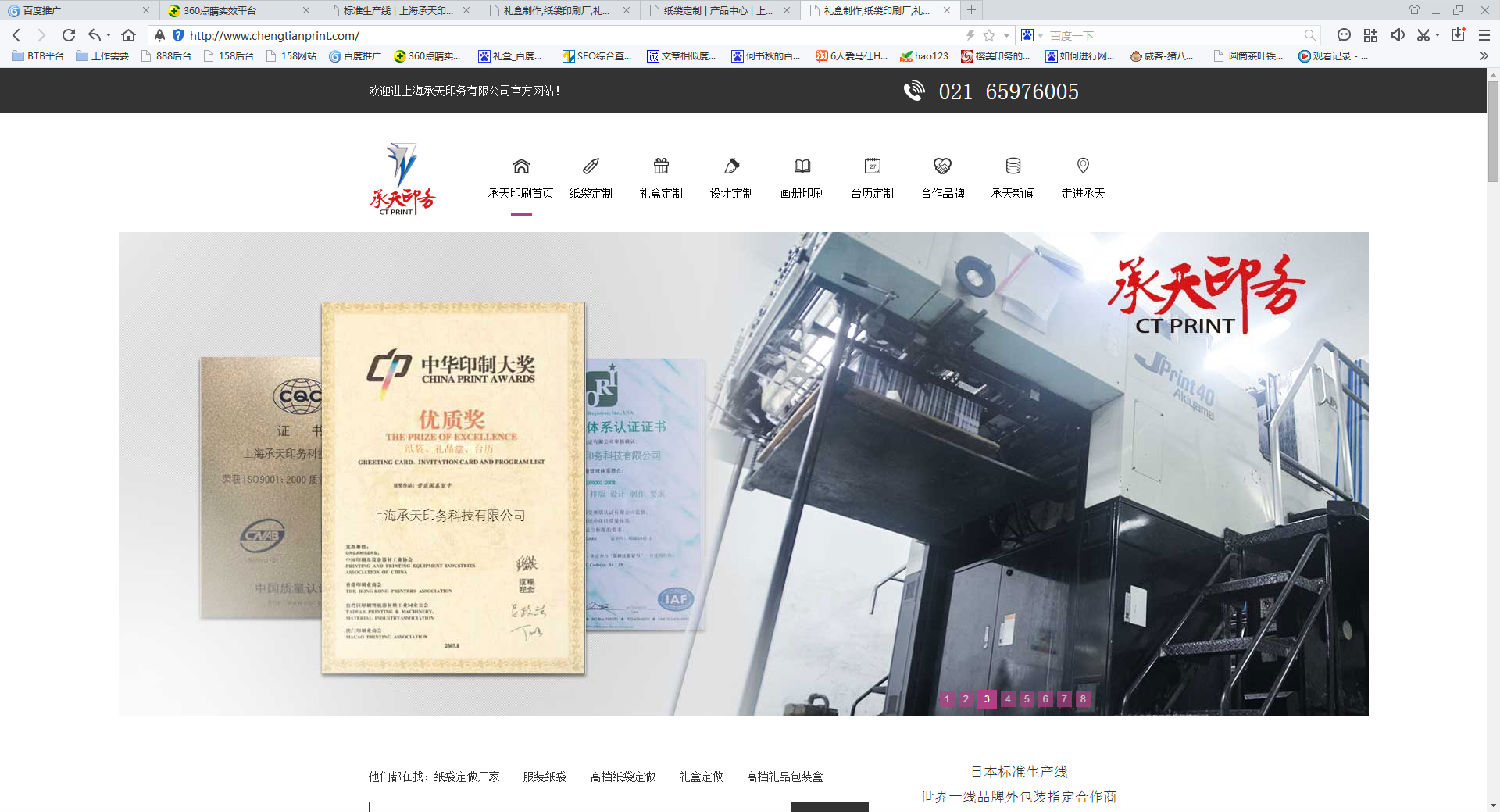Viewport: 1500px width, 812px height.
Task: Click the browser back arrow
Action: [x=16, y=35]
